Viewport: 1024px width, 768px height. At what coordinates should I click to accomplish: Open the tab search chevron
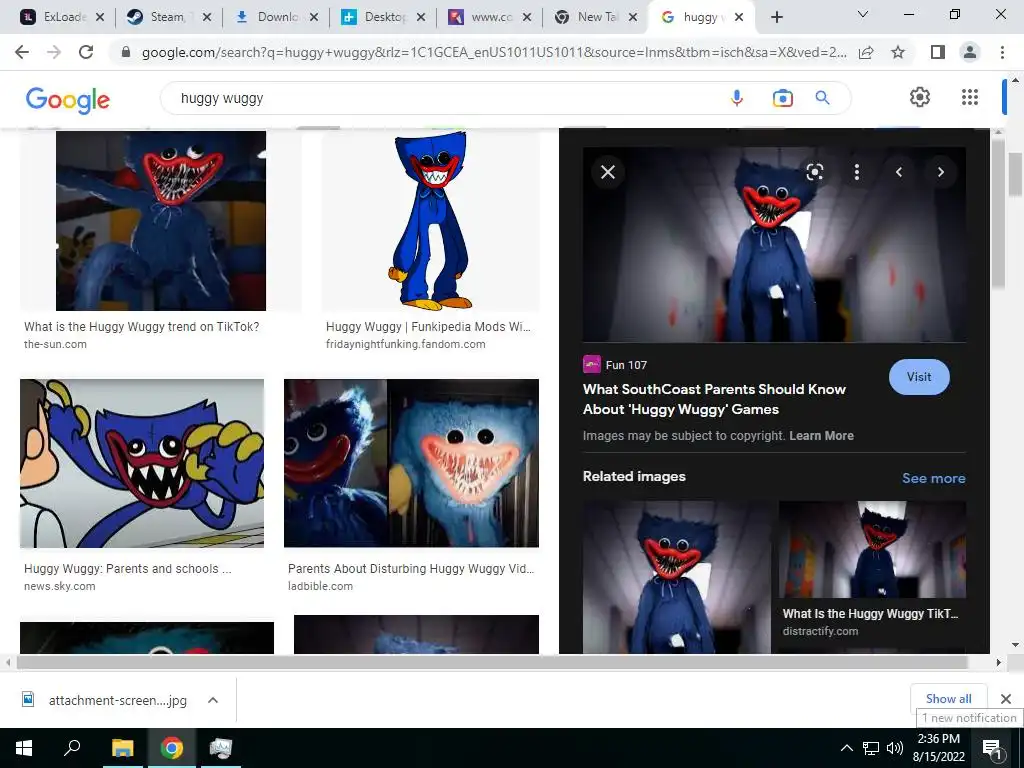[862, 14]
